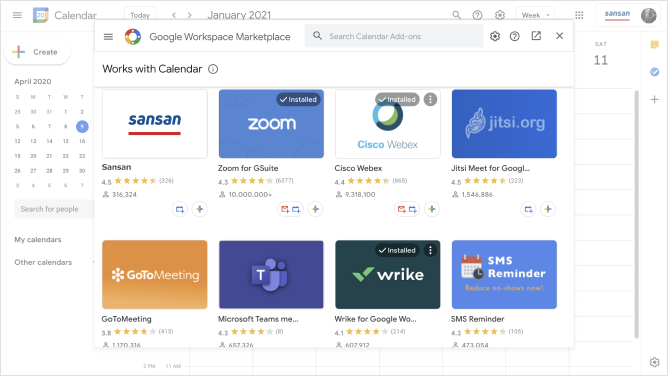Open the account avatar menu

(648, 15)
